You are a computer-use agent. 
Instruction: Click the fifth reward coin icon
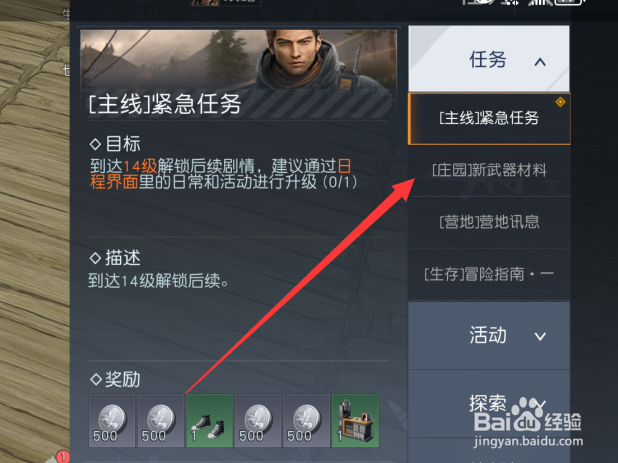[307, 420]
